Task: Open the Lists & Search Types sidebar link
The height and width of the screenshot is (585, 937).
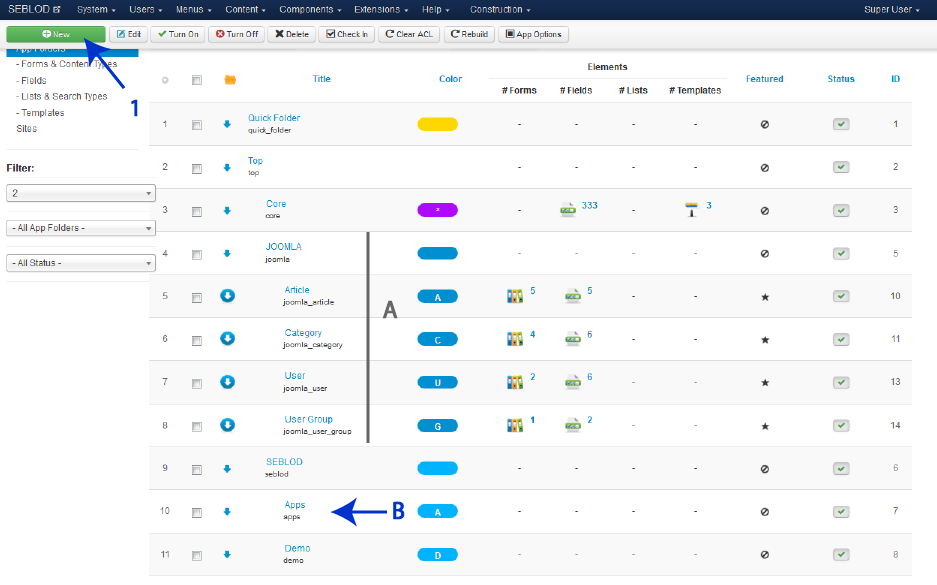Action: (x=64, y=96)
